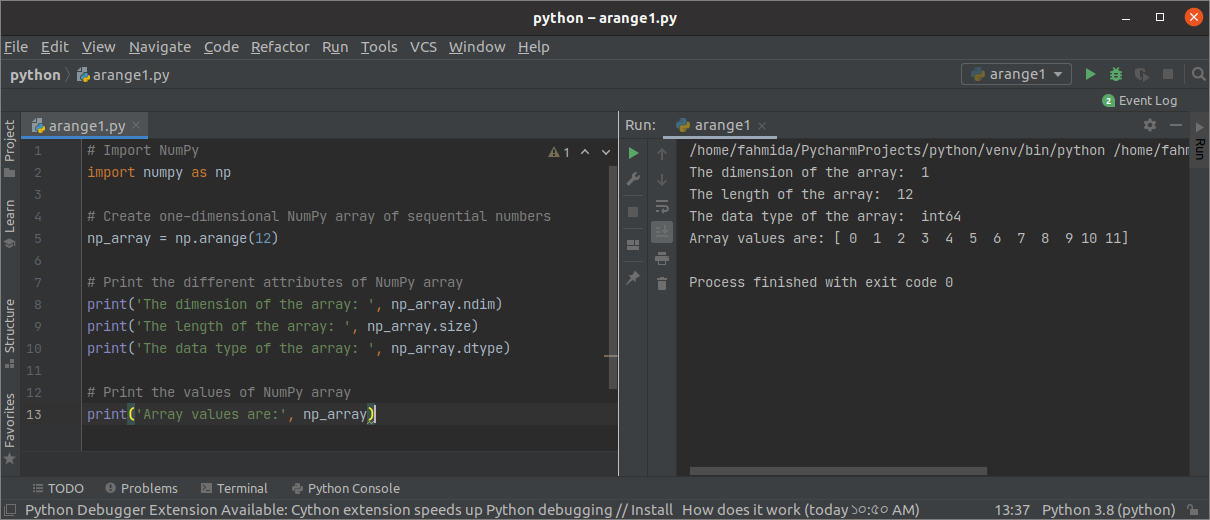Clear console output with the trash icon
The image size is (1210, 520).
coord(661,284)
